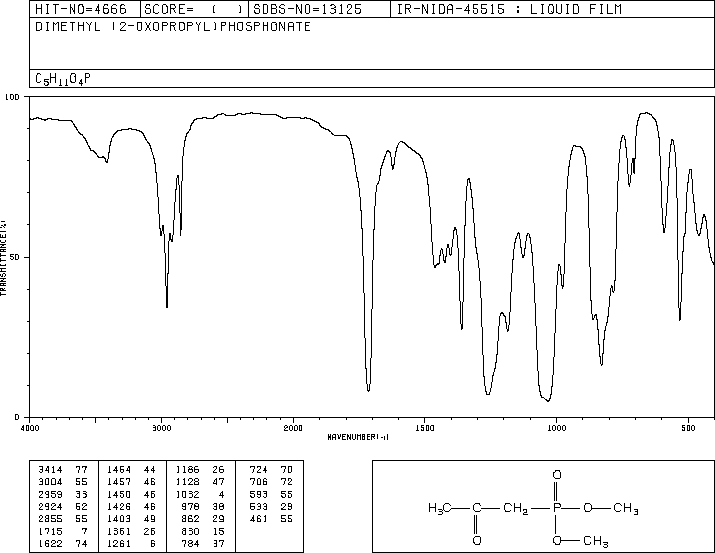The height and width of the screenshot is (553, 715).
Task: Pick the 830 peak table entry
Action: [x=190, y=531]
